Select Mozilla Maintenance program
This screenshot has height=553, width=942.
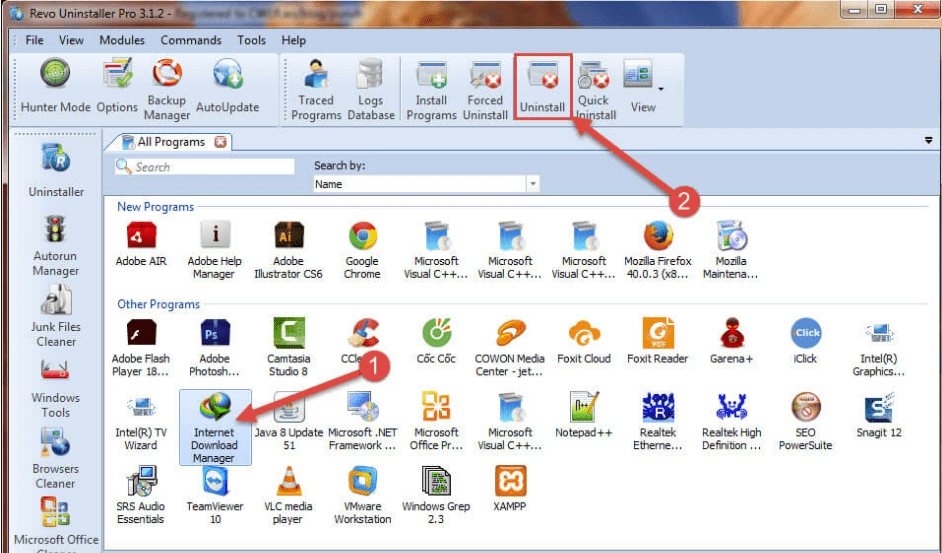tap(731, 250)
